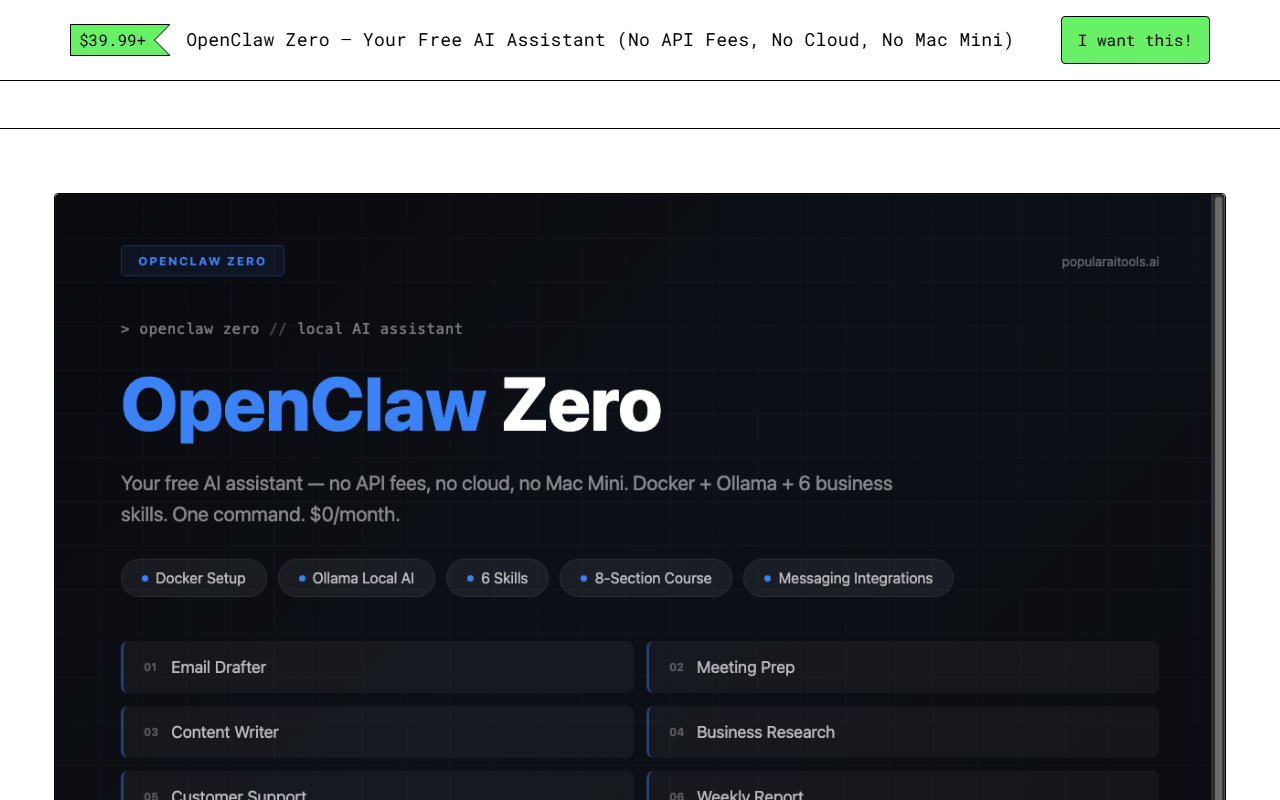Open the OpenClaw Zero product title link
The image size is (1280, 800).
(x=390, y=405)
